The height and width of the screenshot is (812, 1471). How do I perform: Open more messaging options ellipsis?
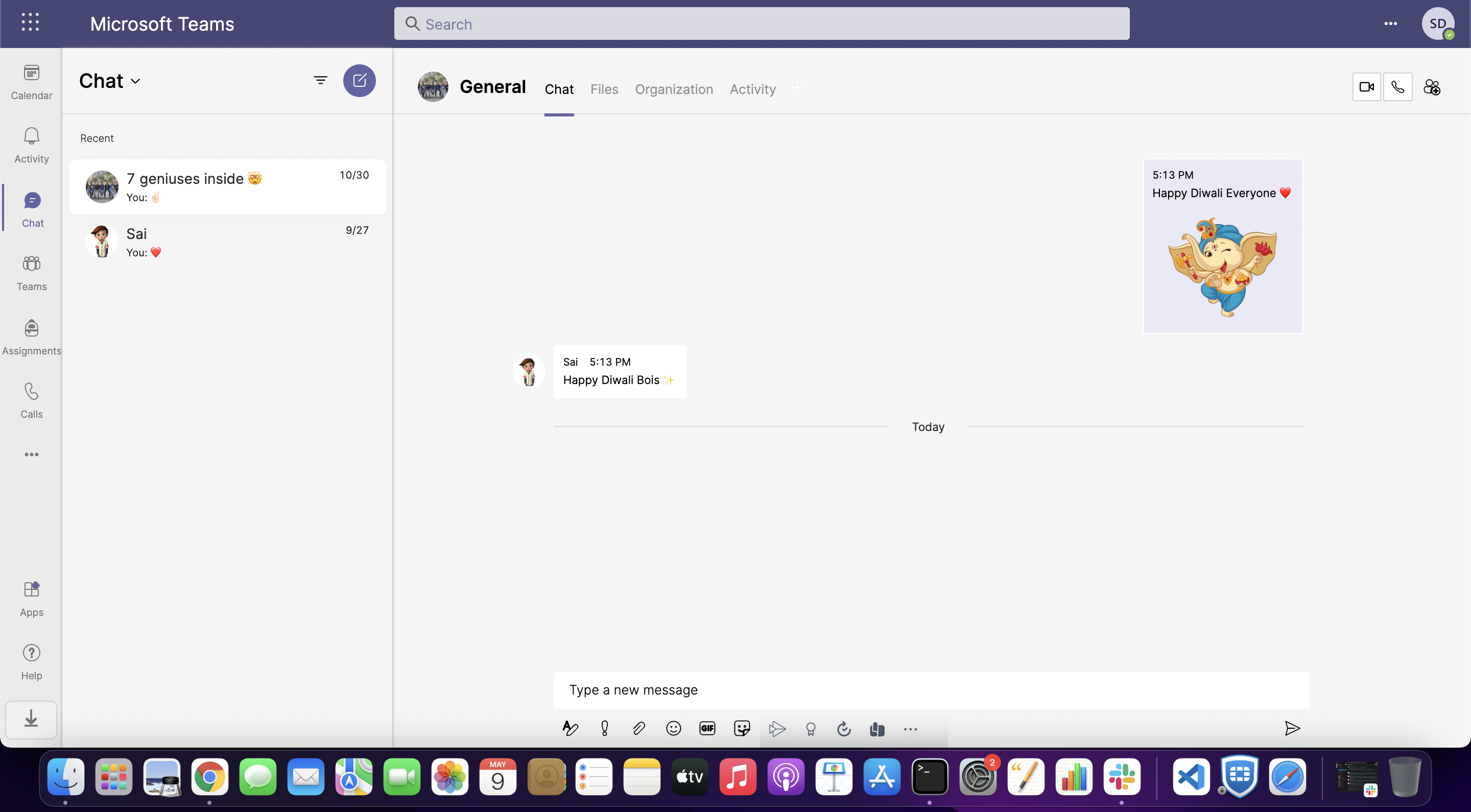point(910,729)
